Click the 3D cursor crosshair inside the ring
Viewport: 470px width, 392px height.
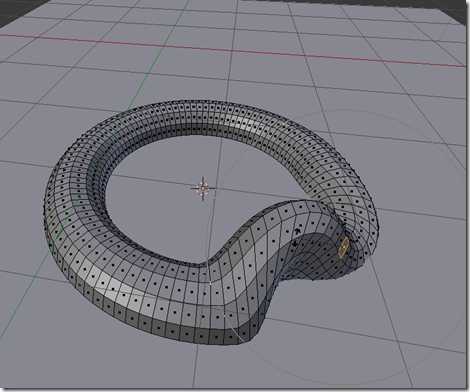[203, 188]
